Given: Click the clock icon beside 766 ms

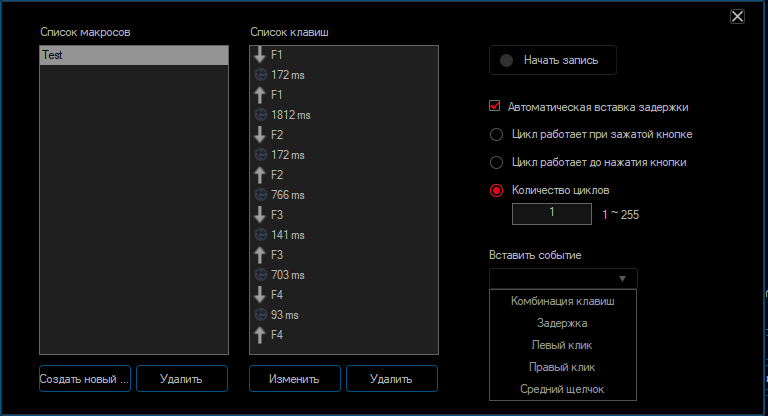Looking at the screenshot, I should pyautogui.click(x=260, y=195).
